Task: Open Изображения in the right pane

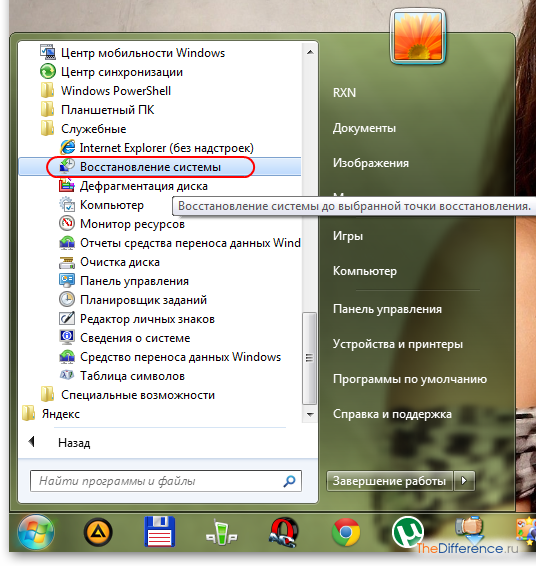Action: 371,163
